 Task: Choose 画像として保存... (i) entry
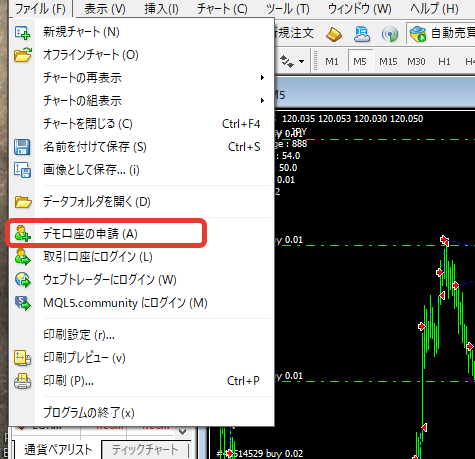click(141, 170)
